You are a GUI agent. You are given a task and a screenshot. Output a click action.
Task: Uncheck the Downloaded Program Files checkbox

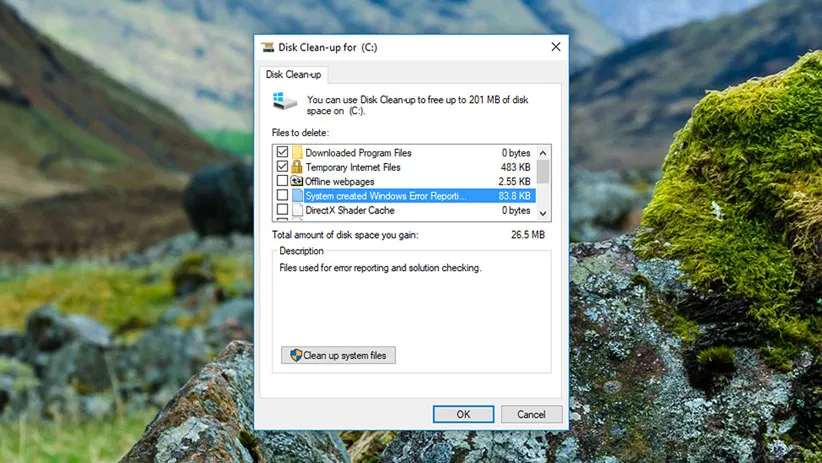282,153
